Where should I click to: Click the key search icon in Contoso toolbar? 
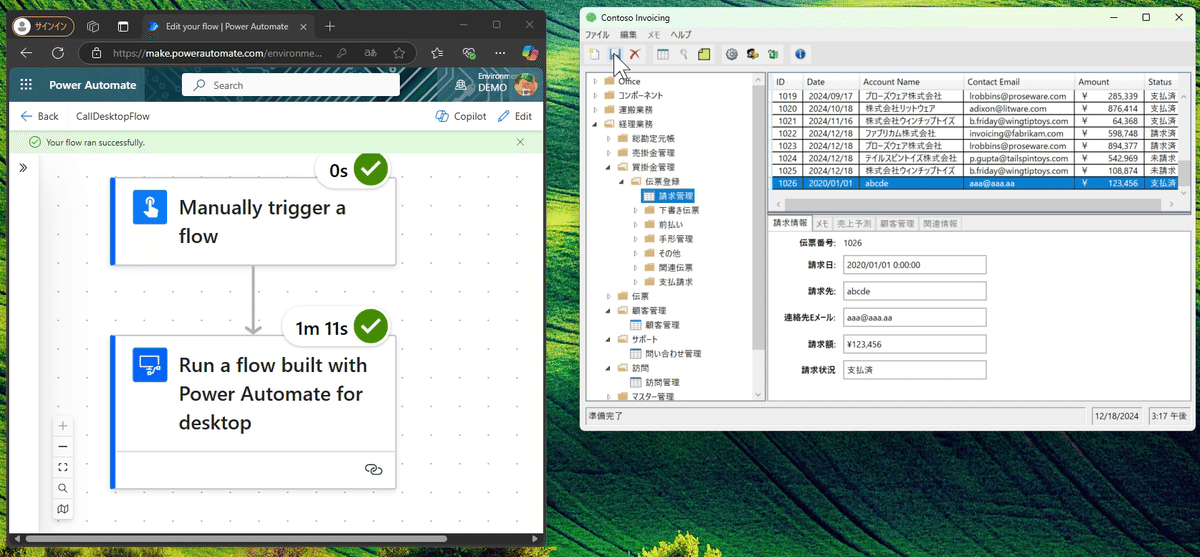point(684,54)
